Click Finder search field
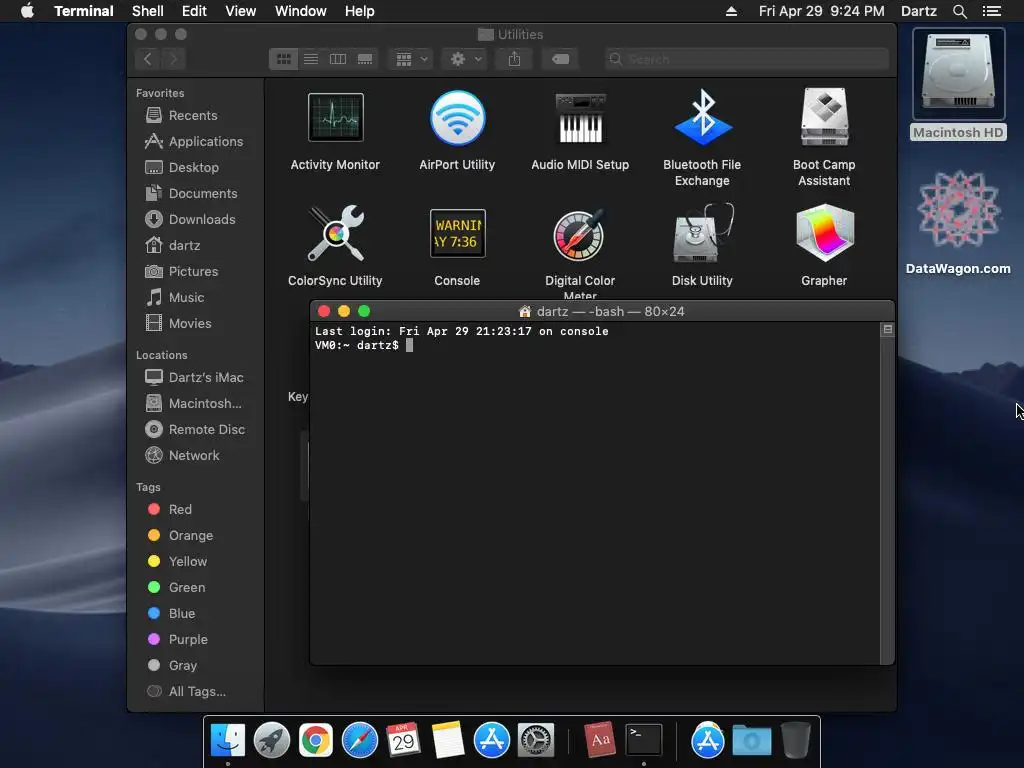Viewport: 1024px width, 768px height. 746,59
